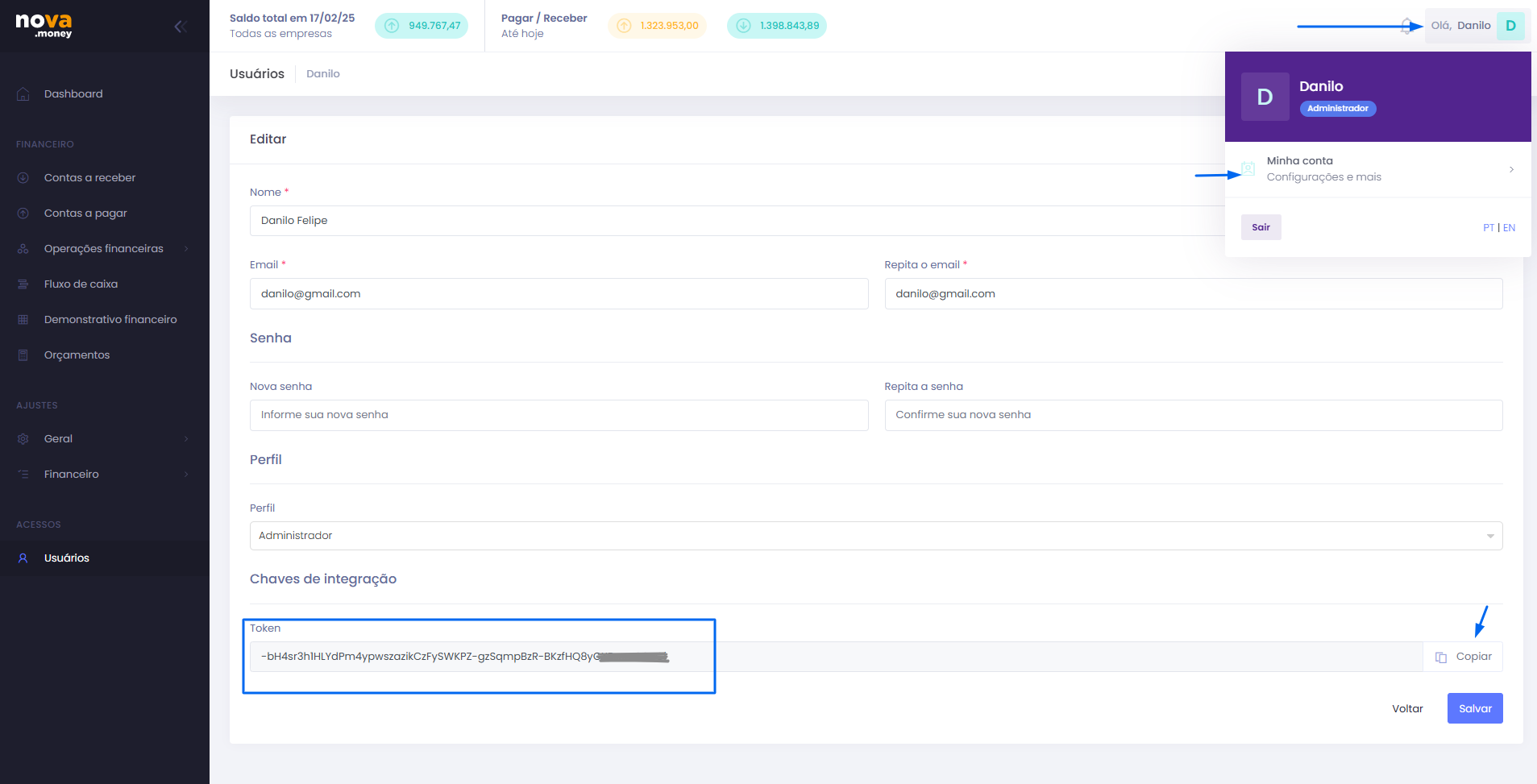This screenshot has height=784, width=1537.
Task: Click the Salvar button
Action: pyautogui.click(x=1475, y=708)
